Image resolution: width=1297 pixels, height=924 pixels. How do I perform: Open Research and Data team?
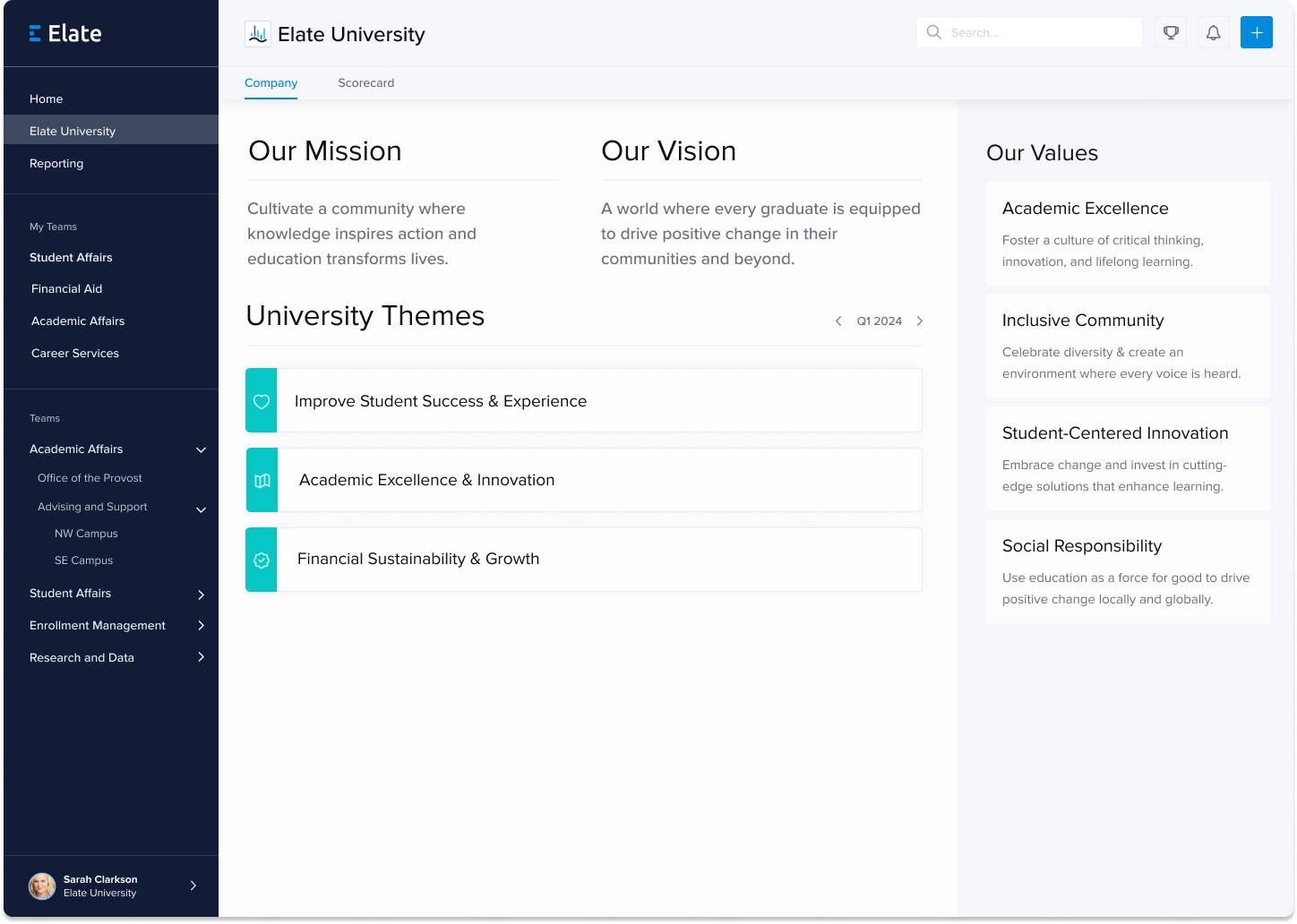click(x=82, y=658)
